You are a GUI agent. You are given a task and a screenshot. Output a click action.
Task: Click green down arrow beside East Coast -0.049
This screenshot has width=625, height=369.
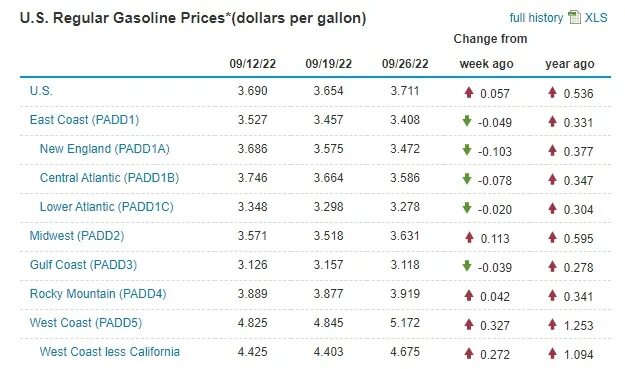point(467,121)
